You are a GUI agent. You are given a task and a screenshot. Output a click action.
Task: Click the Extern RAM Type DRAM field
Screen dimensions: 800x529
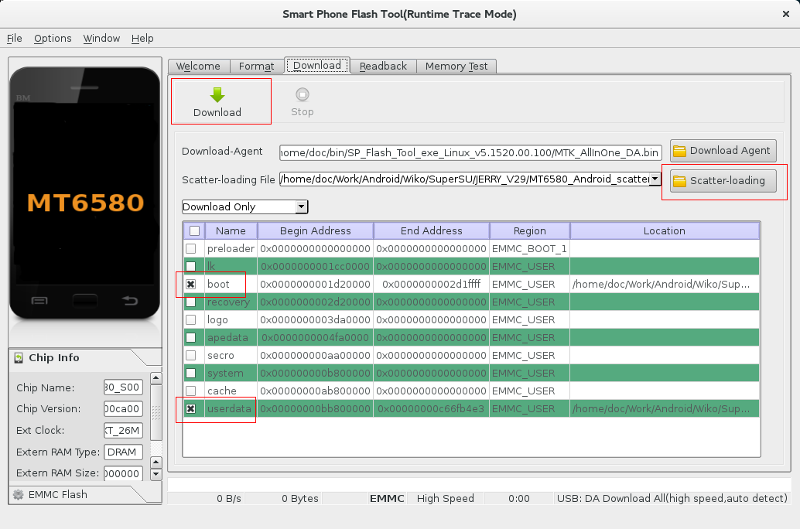tap(123, 452)
